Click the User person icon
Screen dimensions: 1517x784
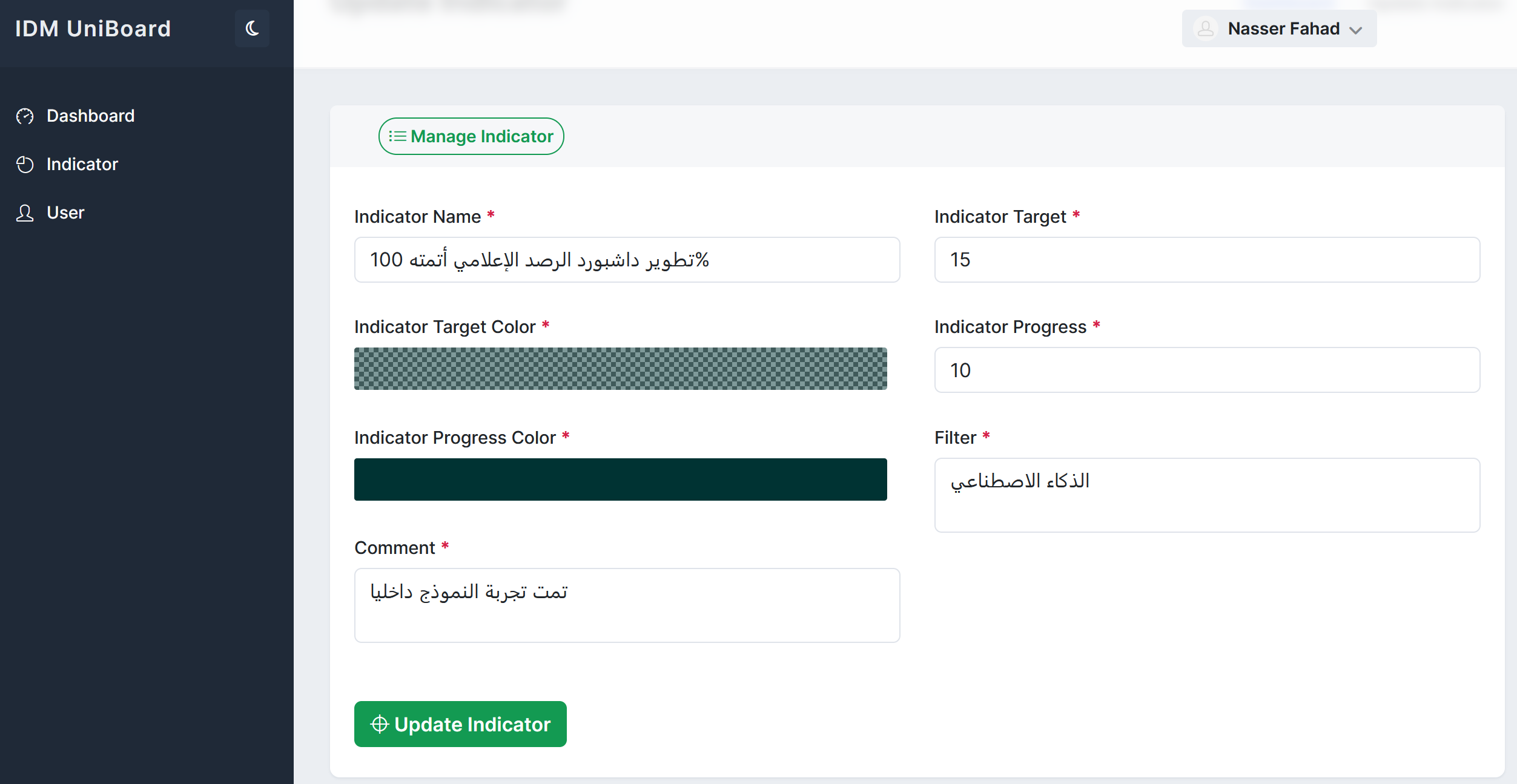pyautogui.click(x=25, y=213)
